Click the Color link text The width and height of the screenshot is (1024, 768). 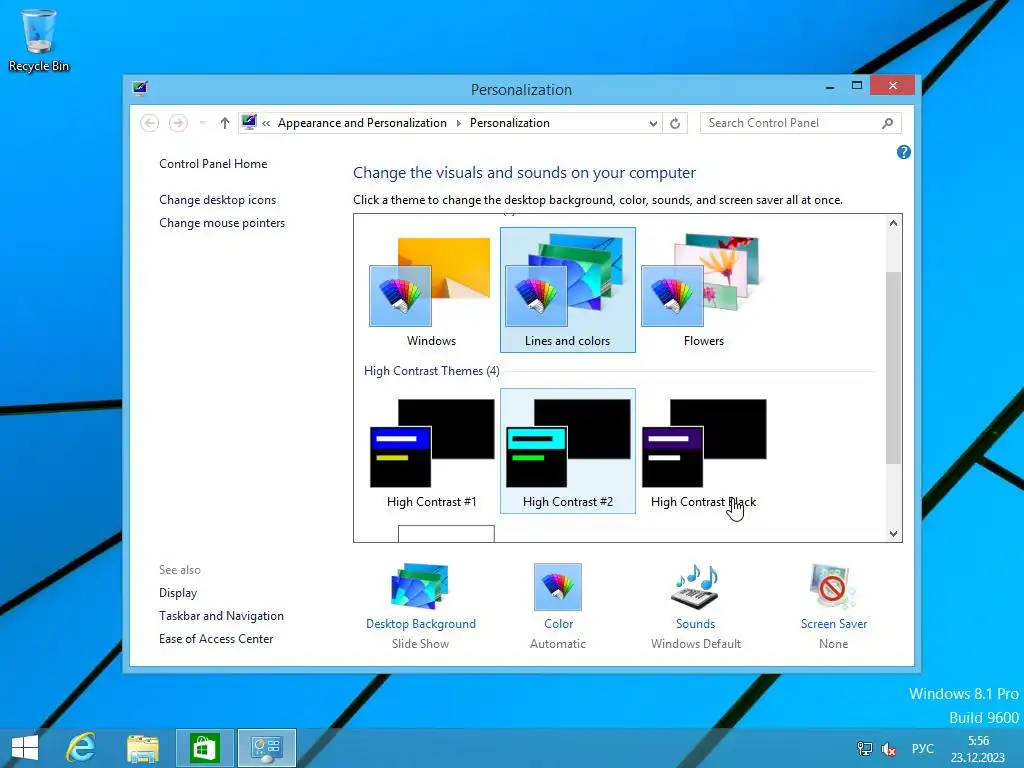click(x=558, y=624)
